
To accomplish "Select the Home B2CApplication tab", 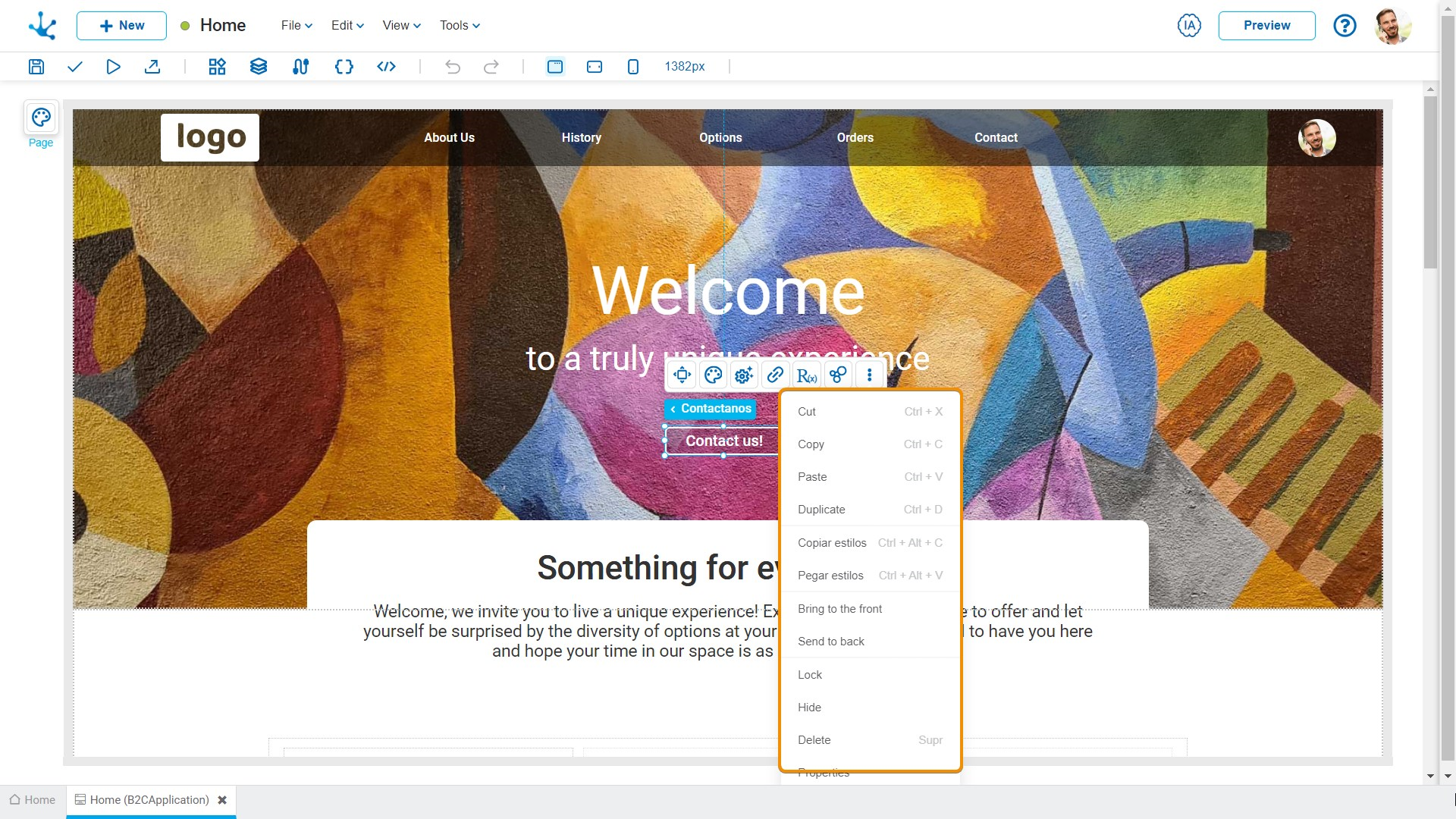I will pyautogui.click(x=149, y=800).
